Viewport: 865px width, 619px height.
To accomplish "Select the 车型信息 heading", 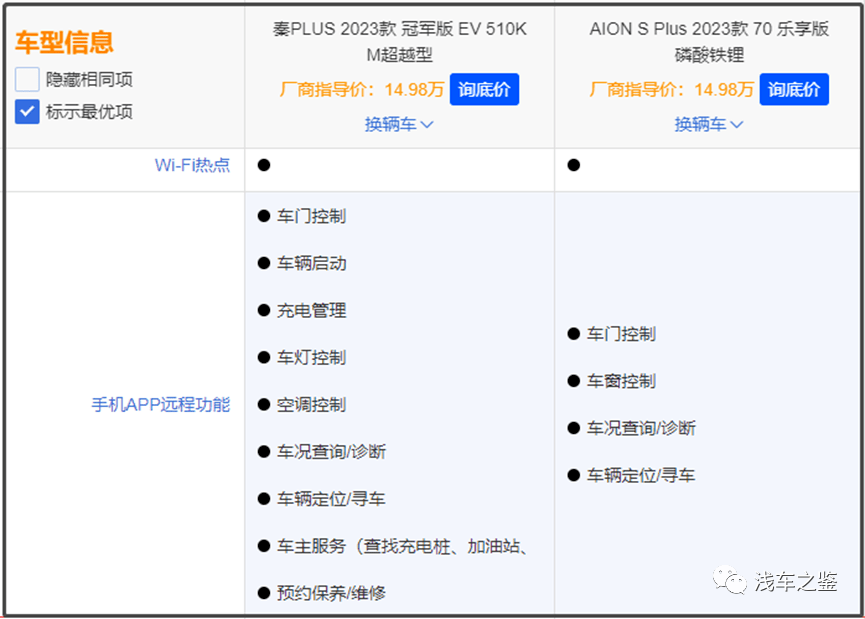I will 65,42.
